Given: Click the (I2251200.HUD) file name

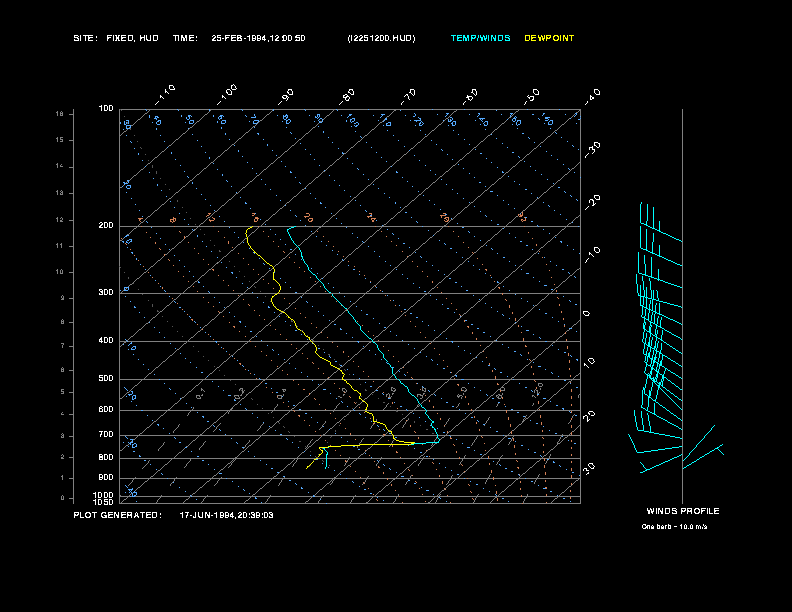Looking at the screenshot, I should 381,38.
